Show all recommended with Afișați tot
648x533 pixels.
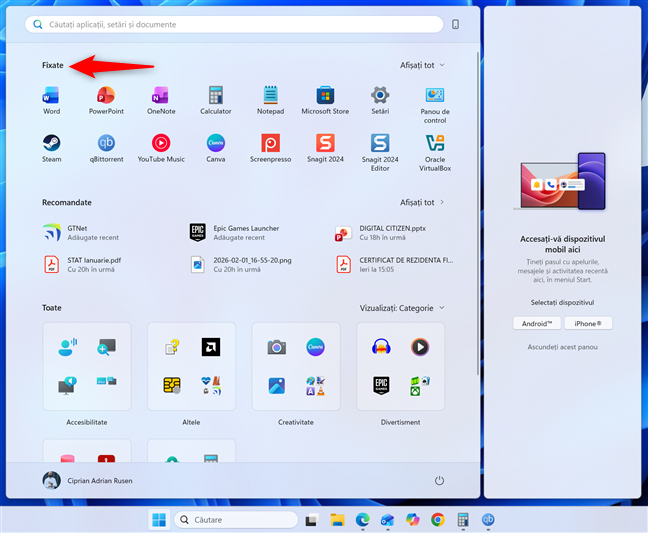tap(422, 202)
